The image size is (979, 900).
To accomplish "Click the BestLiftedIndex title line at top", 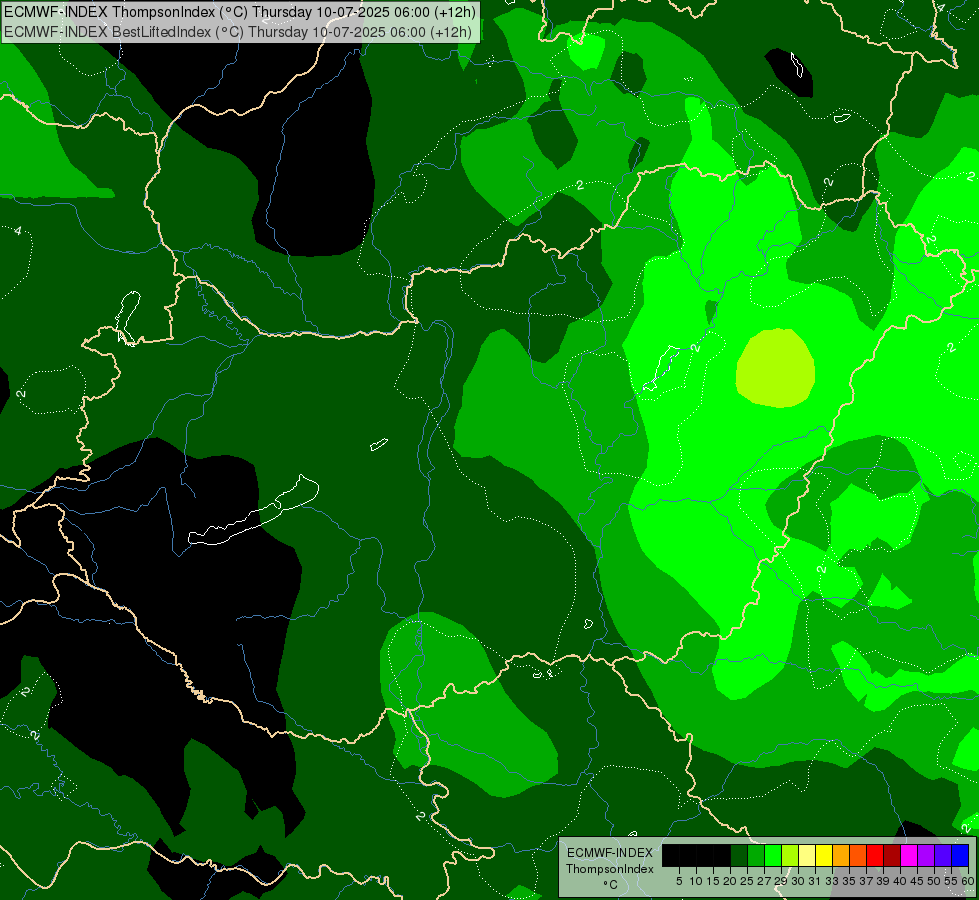I will (238, 31).
